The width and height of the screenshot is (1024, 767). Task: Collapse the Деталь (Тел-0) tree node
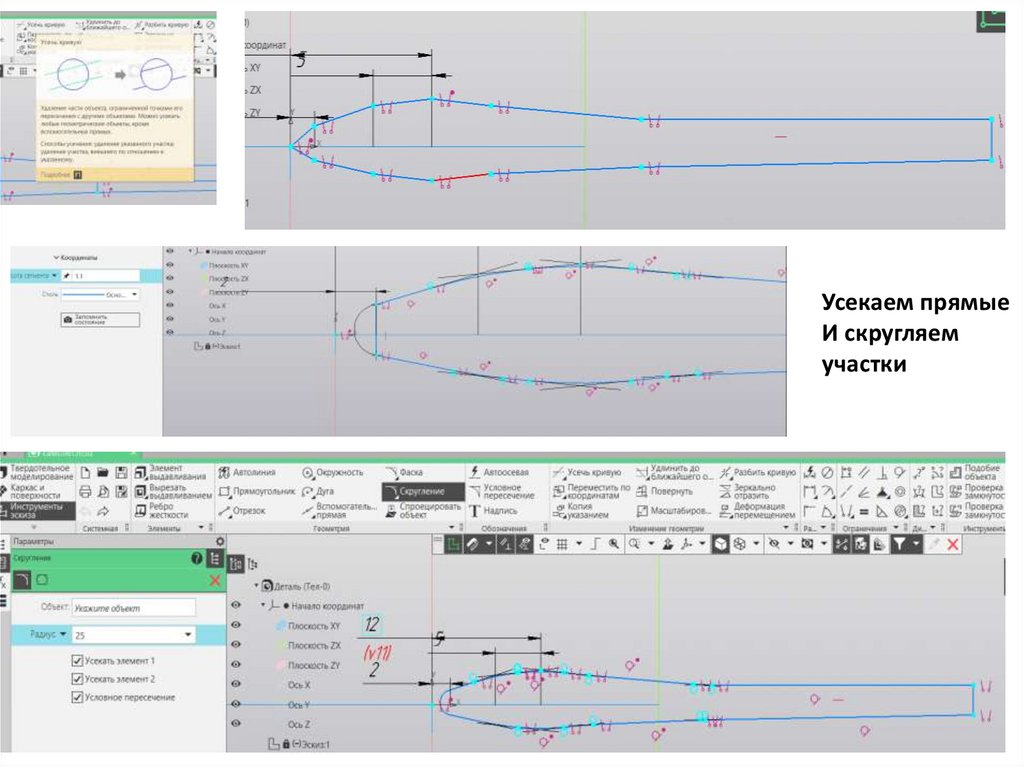pyautogui.click(x=256, y=585)
